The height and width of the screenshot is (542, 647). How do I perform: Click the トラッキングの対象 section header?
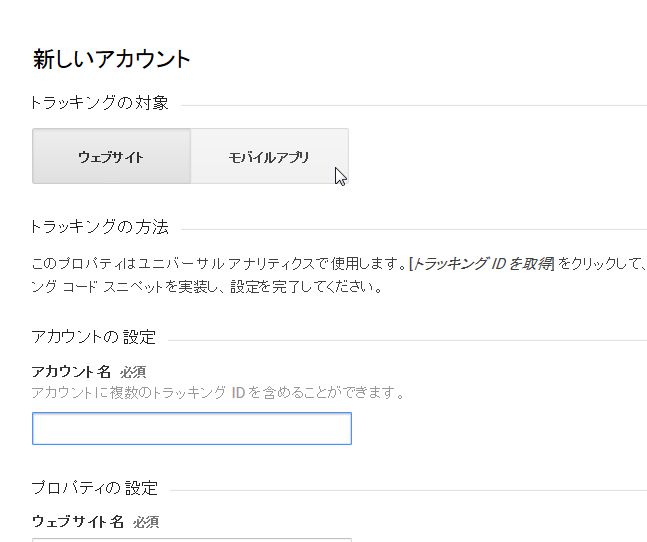click(99, 103)
